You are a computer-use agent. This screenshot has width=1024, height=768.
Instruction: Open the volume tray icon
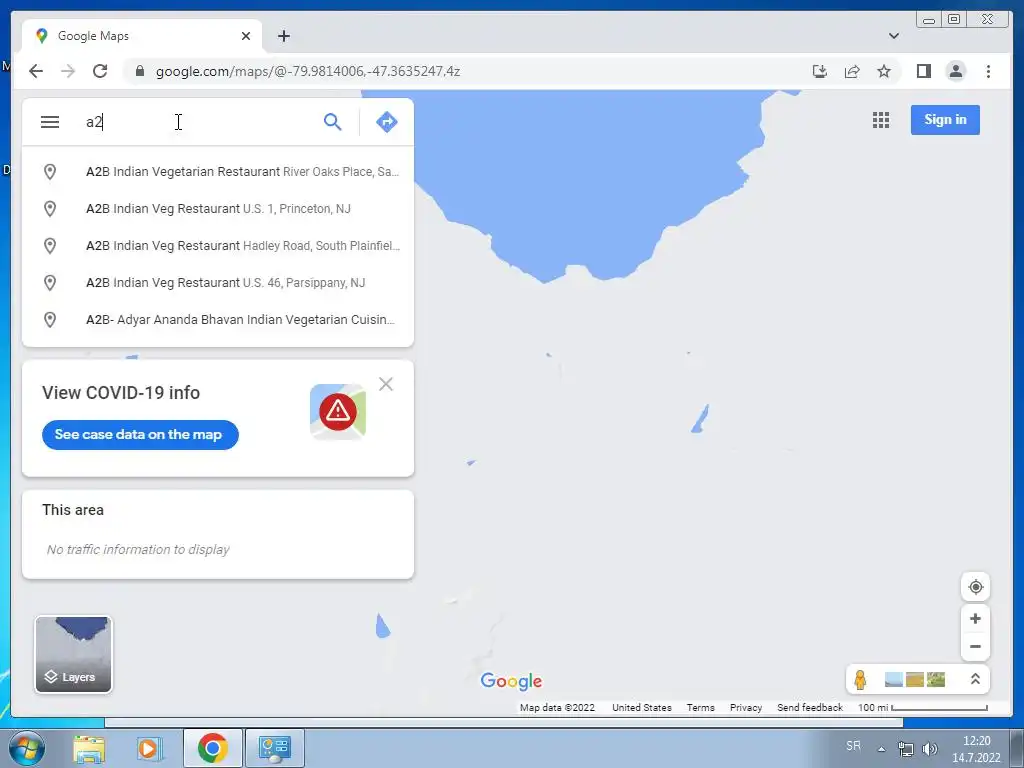click(x=929, y=749)
